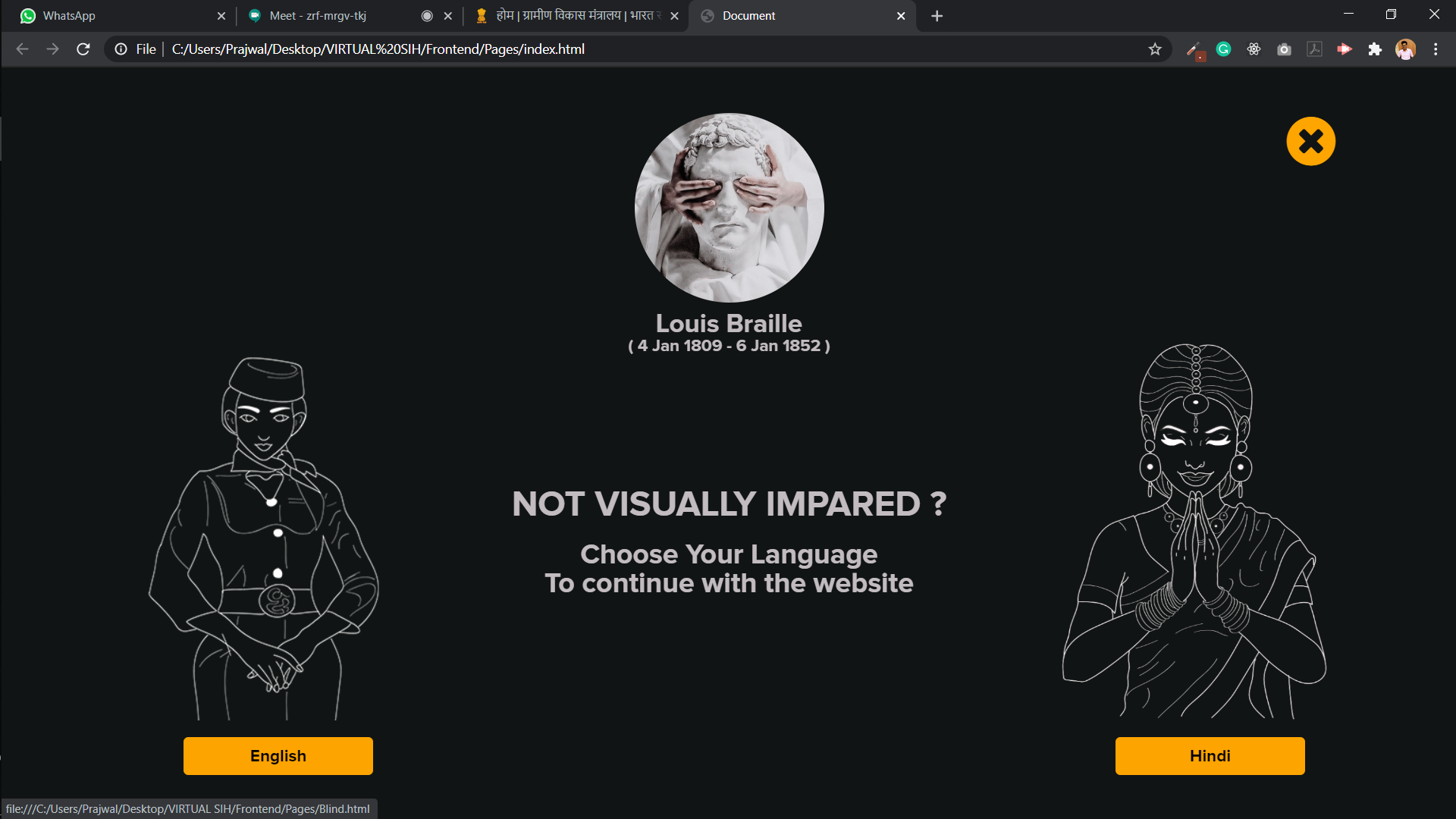
Task: Open the React Developer Tools extension
Action: pos(1254,49)
